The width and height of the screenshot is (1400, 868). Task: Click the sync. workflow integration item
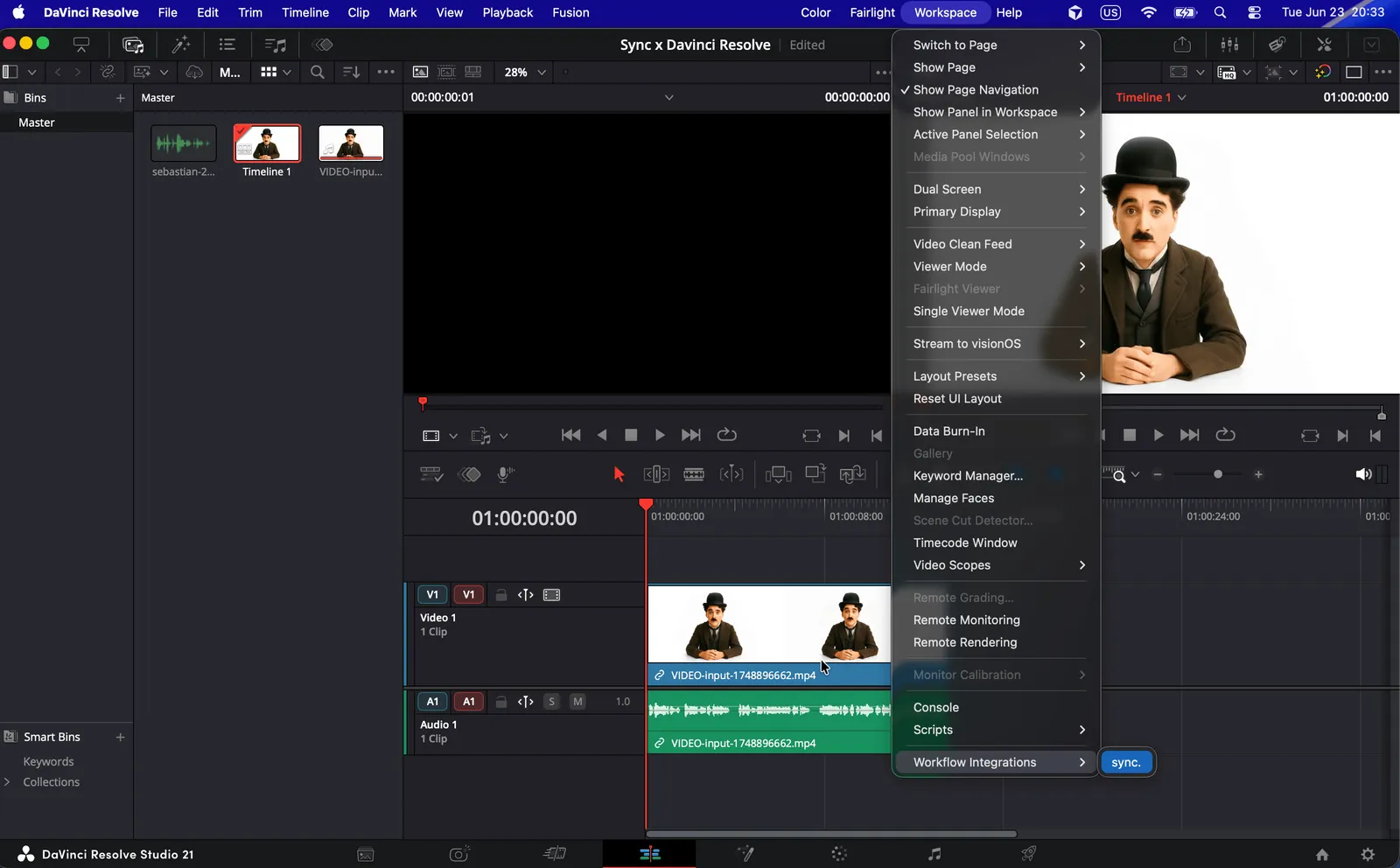[x=1127, y=763]
